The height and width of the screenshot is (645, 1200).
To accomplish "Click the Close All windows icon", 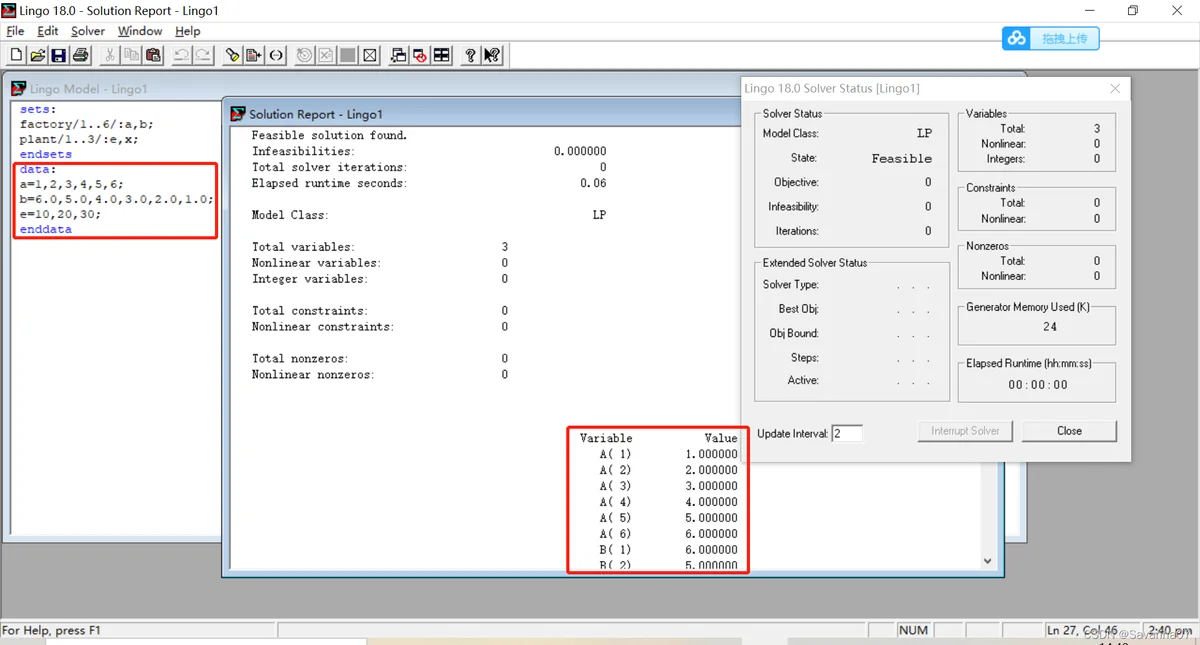I will coord(420,55).
